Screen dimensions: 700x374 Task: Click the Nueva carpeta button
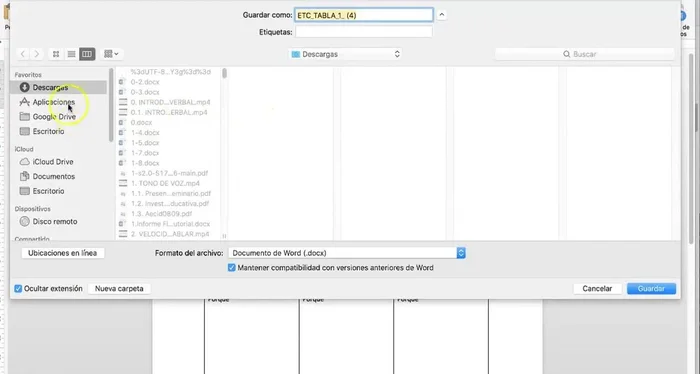click(x=119, y=289)
